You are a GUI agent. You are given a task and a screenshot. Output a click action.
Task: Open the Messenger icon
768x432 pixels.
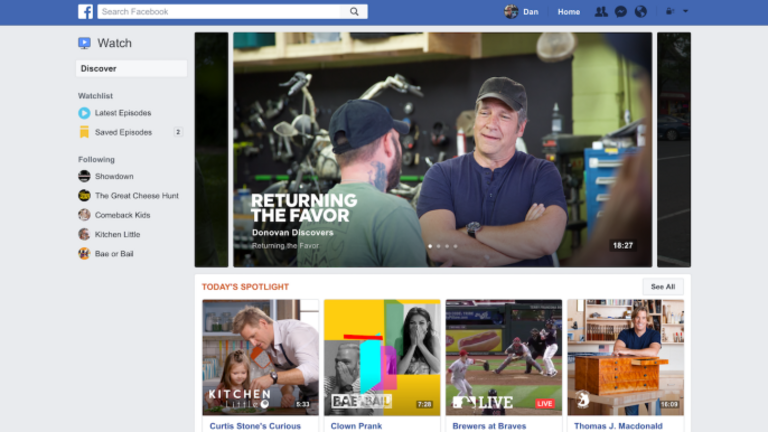621,12
